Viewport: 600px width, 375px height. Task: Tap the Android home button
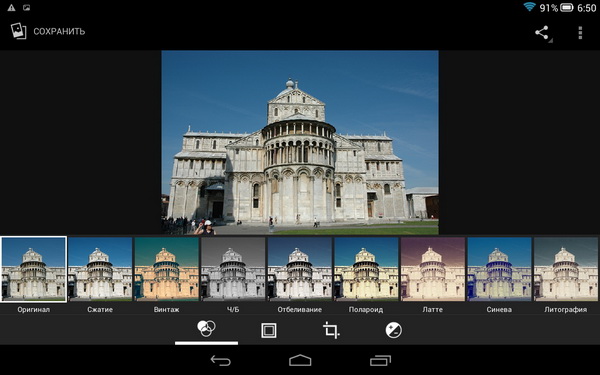[300, 360]
